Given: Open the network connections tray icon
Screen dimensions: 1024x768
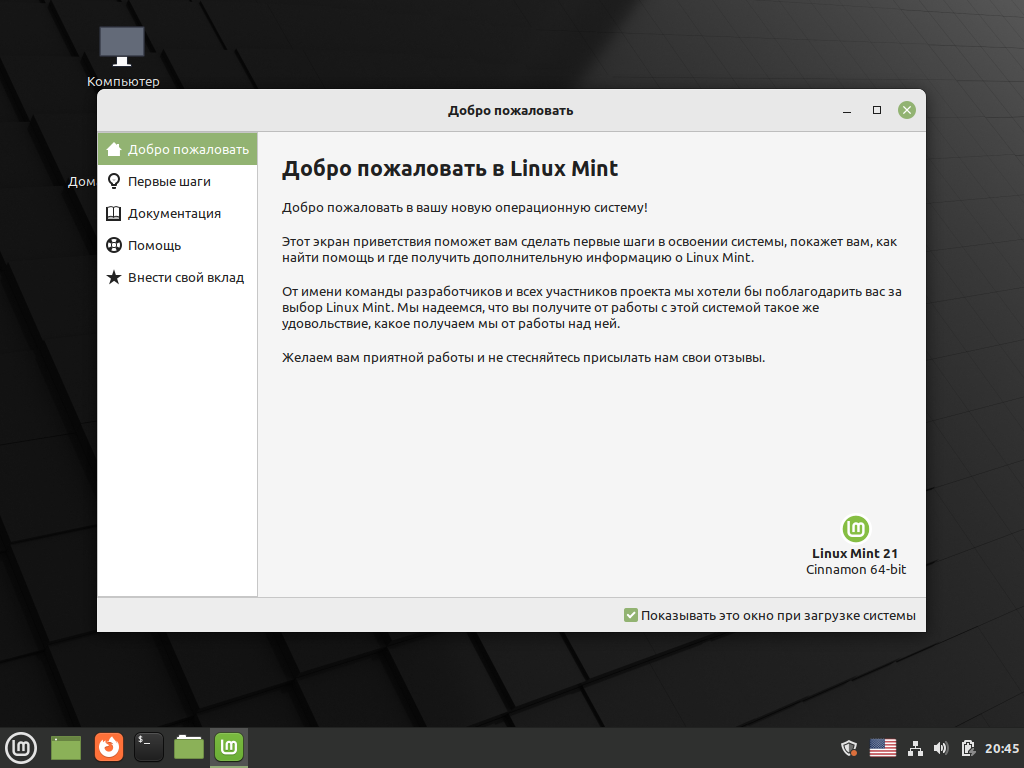Looking at the screenshot, I should click(x=916, y=748).
